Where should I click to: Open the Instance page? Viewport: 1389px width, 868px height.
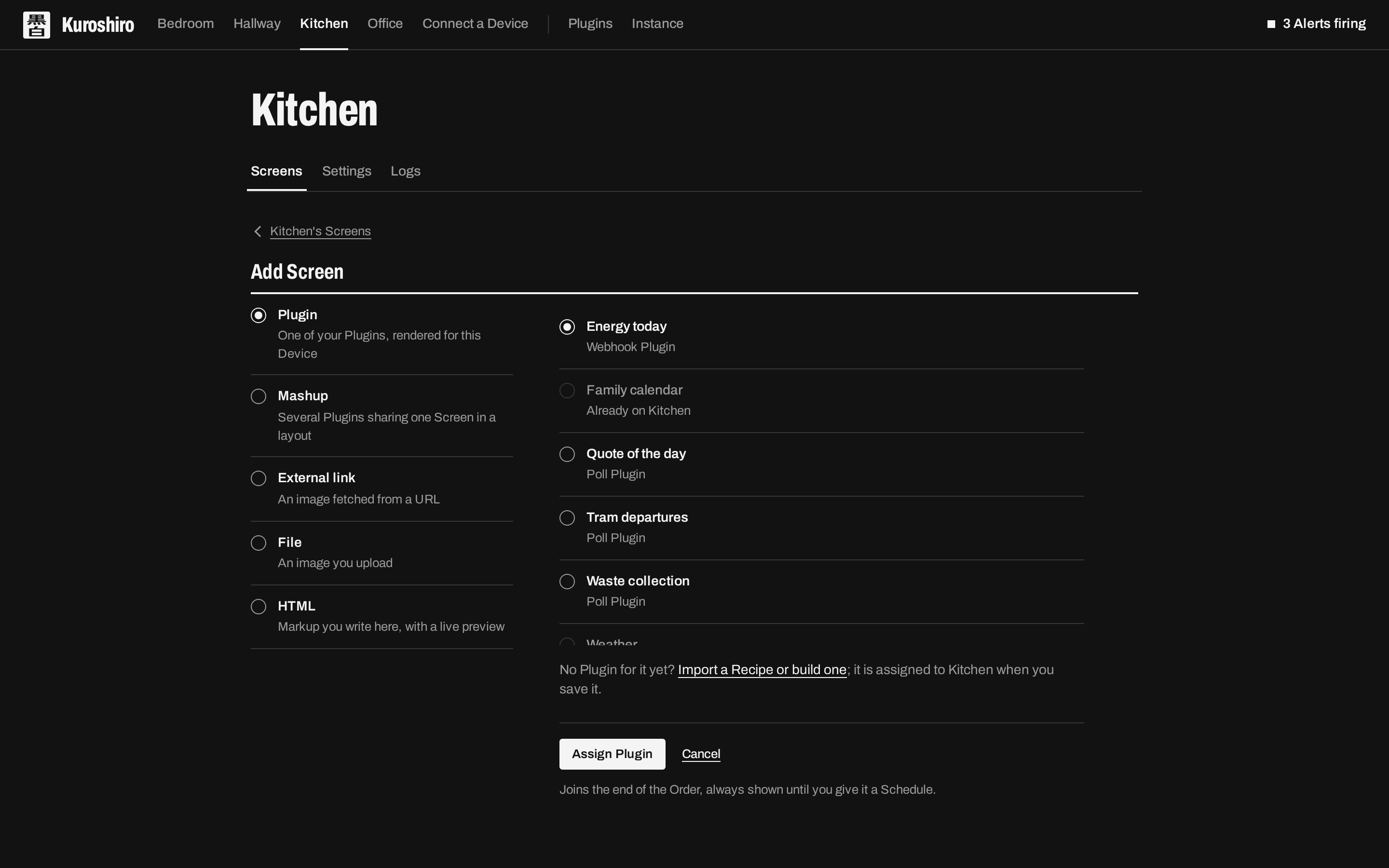(657, 24)
